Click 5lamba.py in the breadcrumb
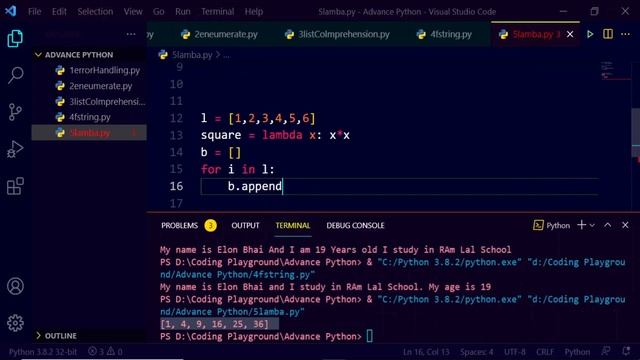Screen dimensions: 640x360 [x=192, y=55]
